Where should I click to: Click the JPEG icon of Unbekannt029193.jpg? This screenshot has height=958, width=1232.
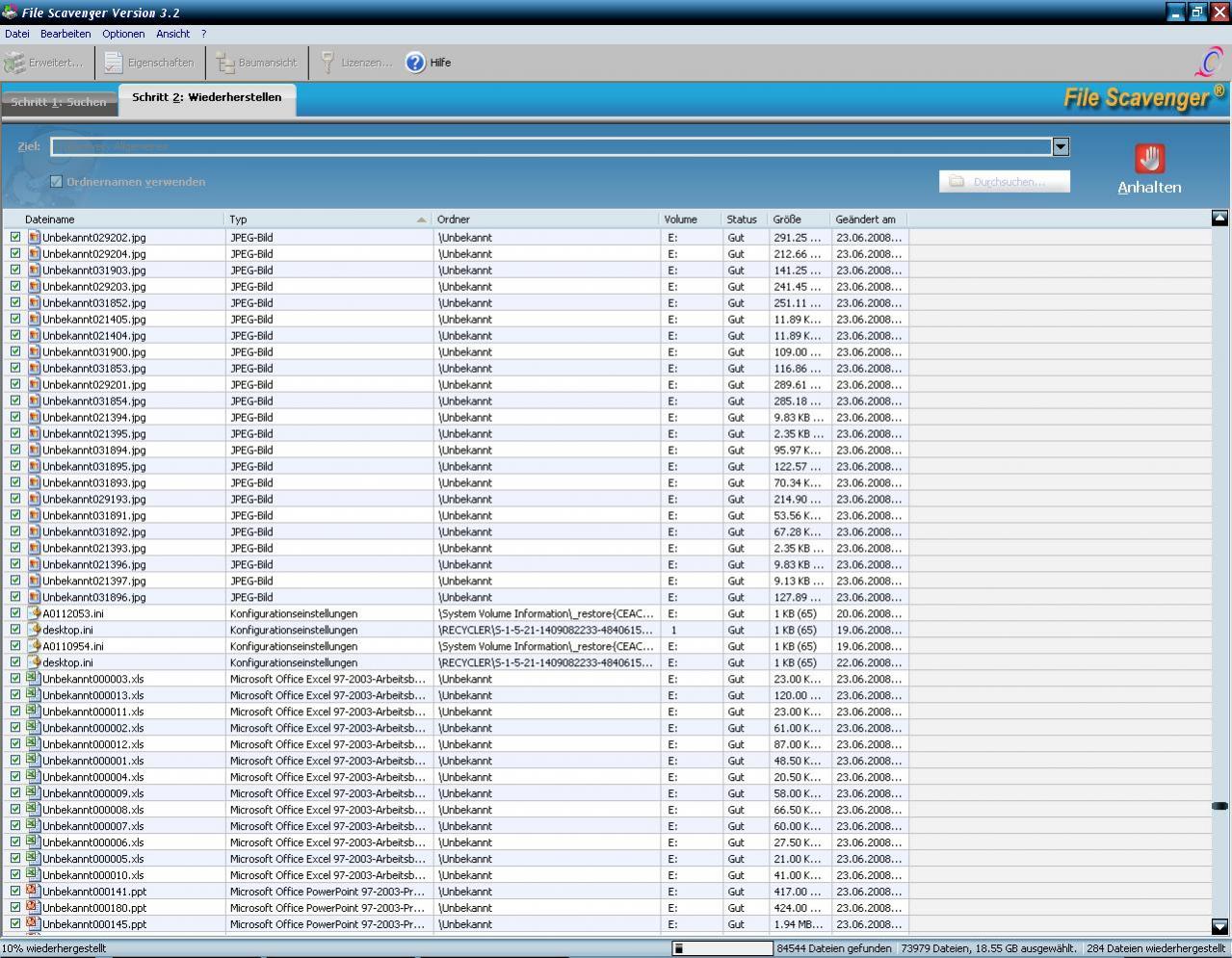[x=34, y=499]
